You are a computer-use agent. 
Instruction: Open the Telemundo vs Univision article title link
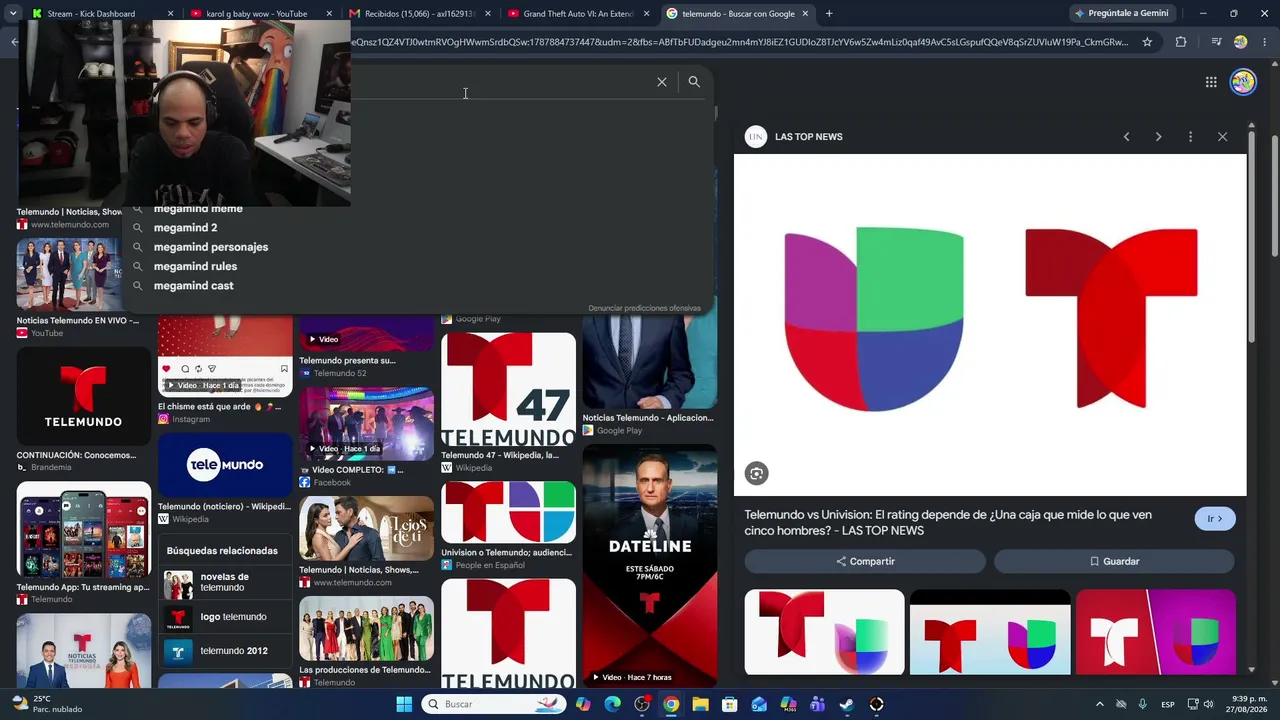(948, 523)
